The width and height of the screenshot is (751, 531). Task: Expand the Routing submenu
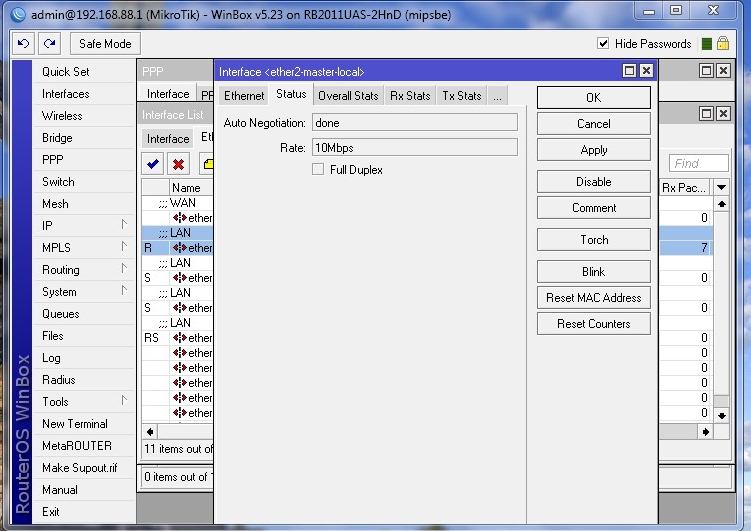124,269
